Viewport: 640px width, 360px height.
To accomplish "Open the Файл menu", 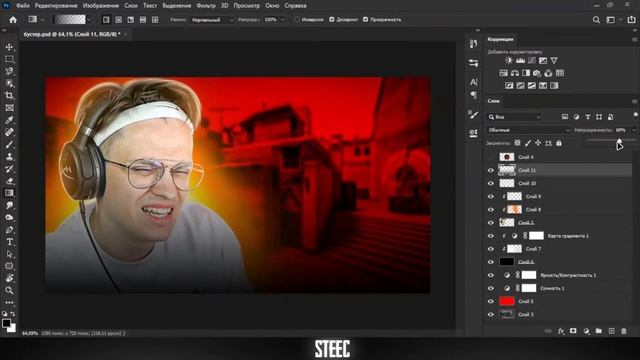I will pos(22,6).
